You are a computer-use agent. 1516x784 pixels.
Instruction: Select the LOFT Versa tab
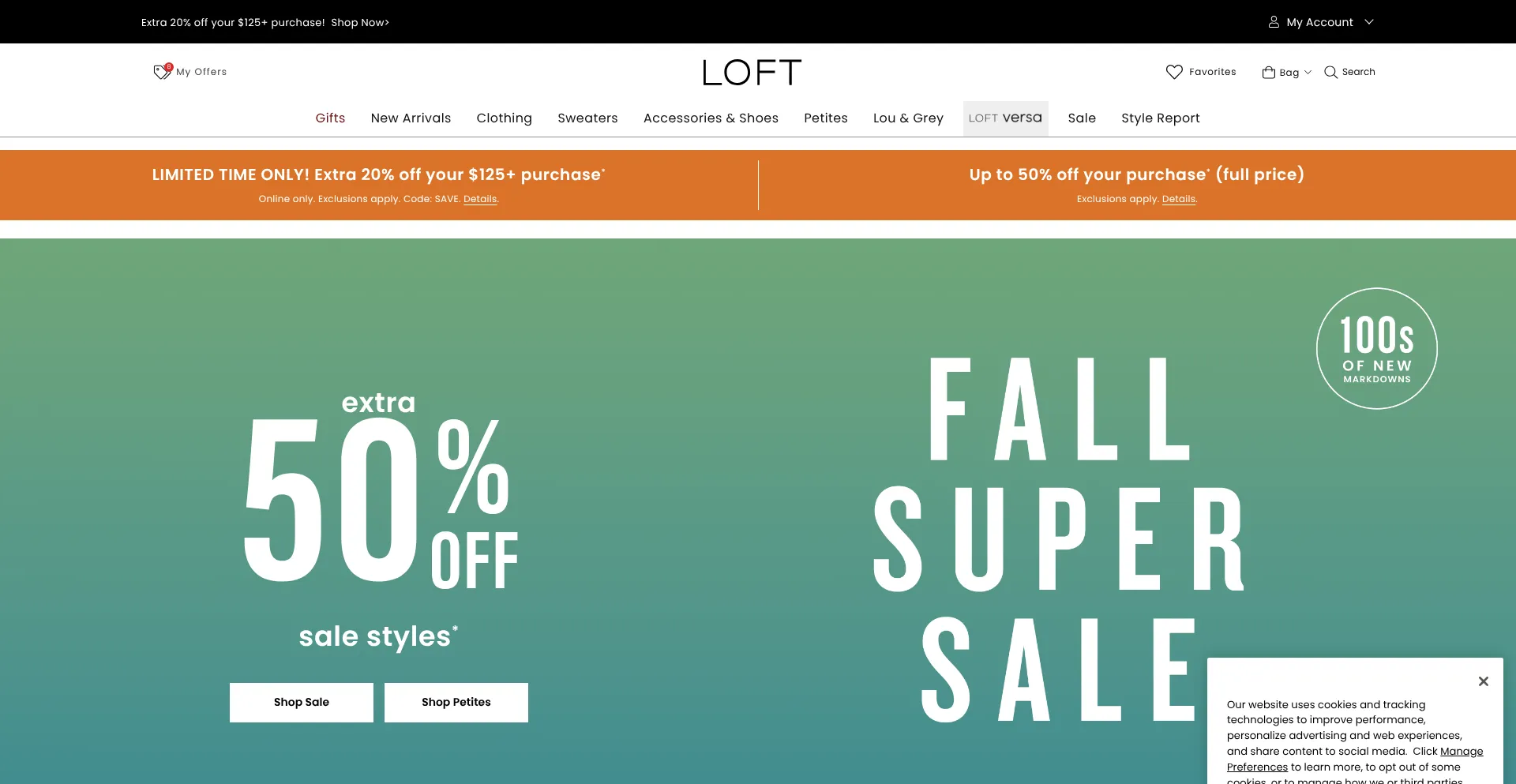pyautogui.click(x=1005, y=118)
